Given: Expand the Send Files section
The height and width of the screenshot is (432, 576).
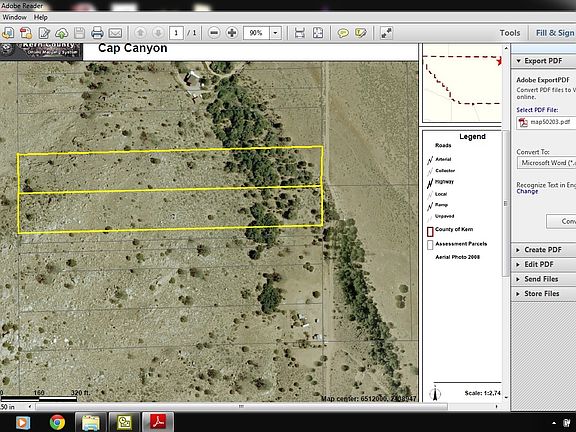Looking at the screenshot, I should point(544,279).
